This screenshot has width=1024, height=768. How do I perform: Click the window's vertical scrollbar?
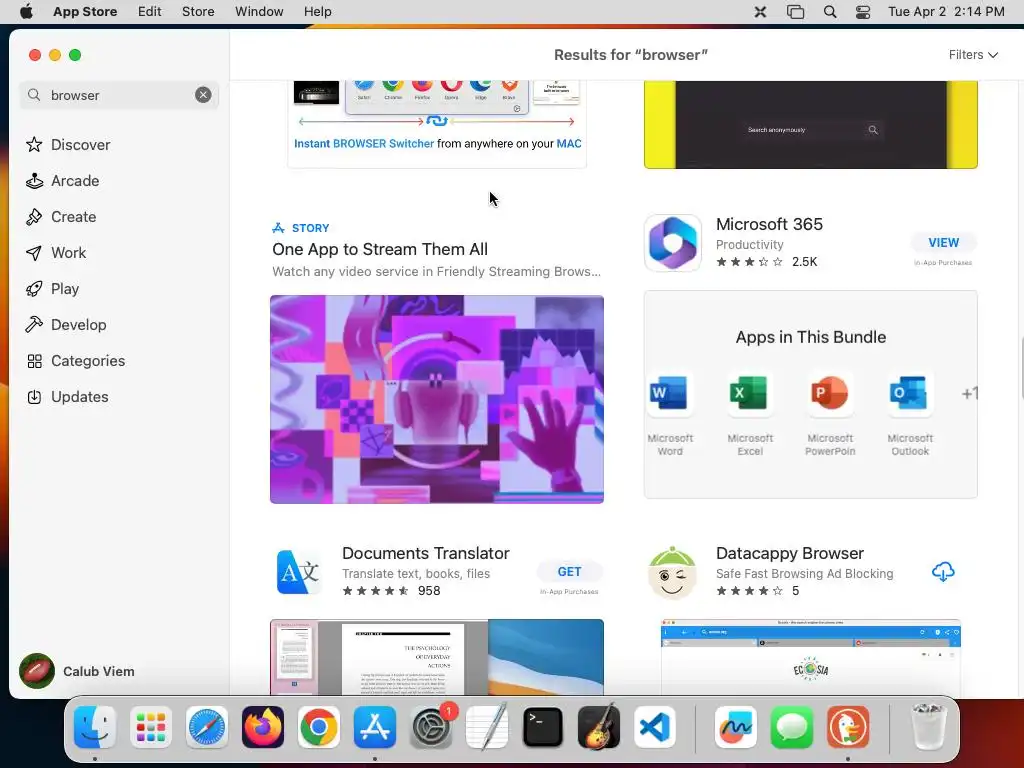[x=1021, y=367]
